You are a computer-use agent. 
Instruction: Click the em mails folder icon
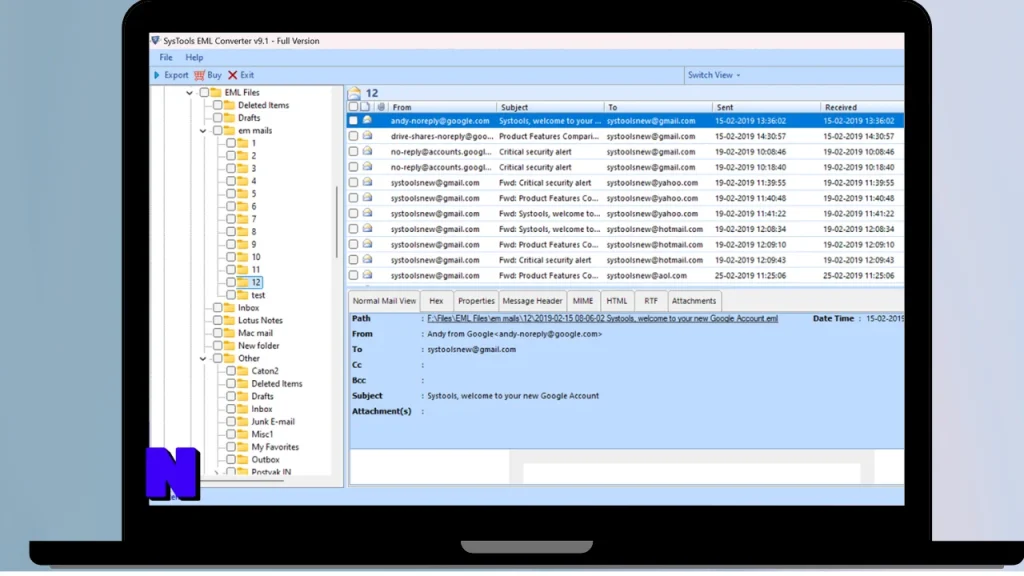click(x=229, y=131)
